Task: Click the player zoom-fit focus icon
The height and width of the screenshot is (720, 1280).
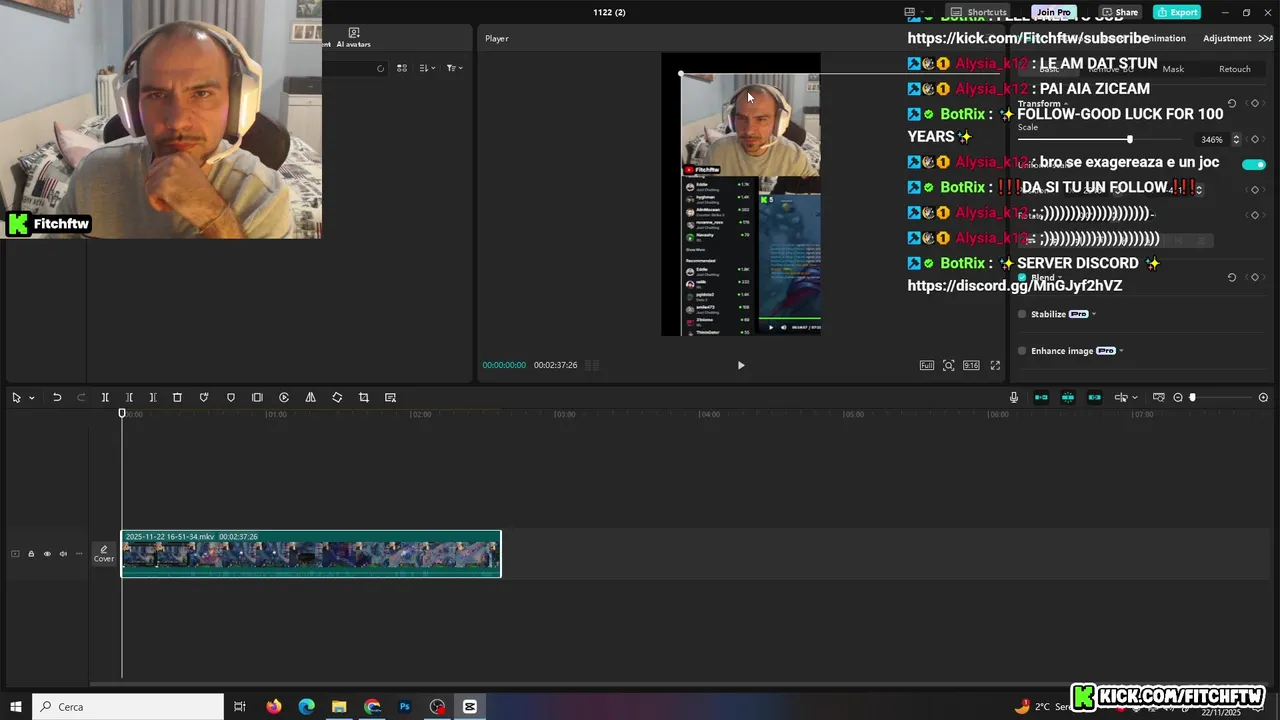Action: (949, 365)
